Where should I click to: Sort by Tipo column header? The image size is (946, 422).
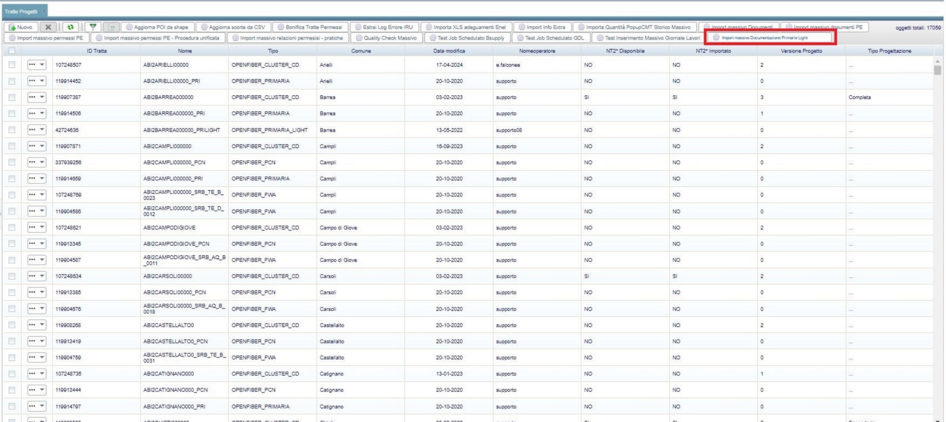pyautogui.click(x=272, y=51)
